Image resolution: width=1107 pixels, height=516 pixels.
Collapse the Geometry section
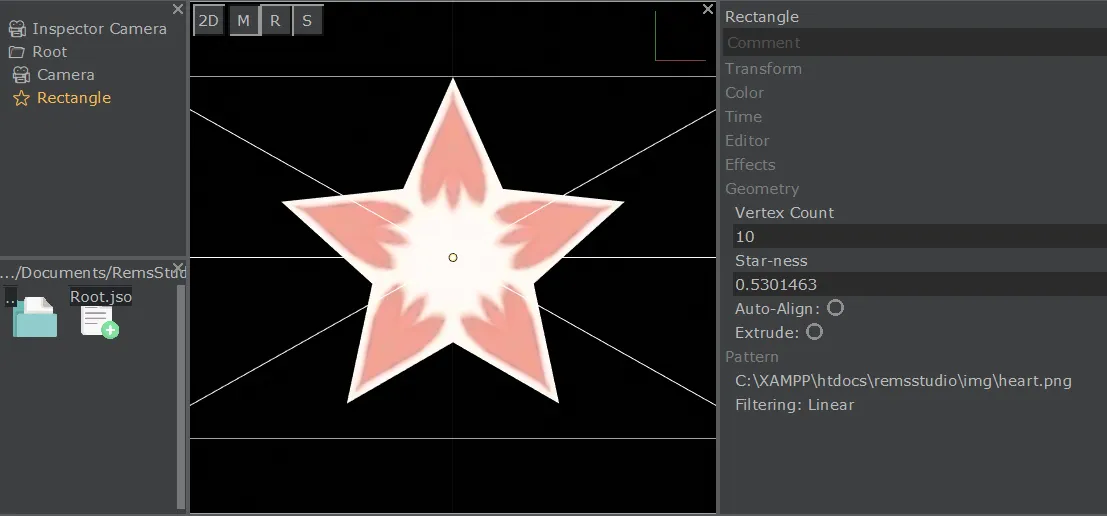[x=762, y=188]
